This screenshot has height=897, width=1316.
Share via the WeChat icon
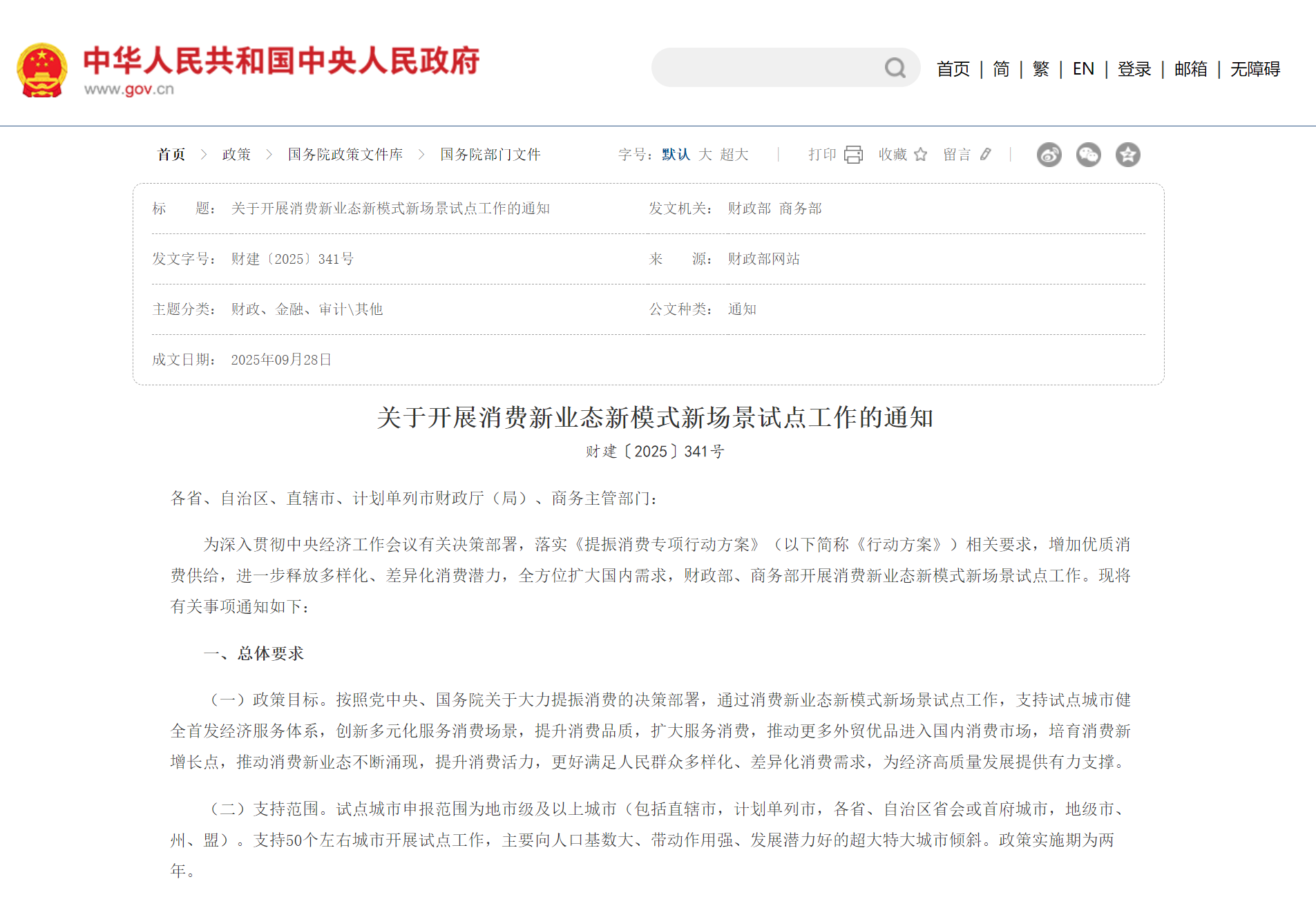point(1089,155)
